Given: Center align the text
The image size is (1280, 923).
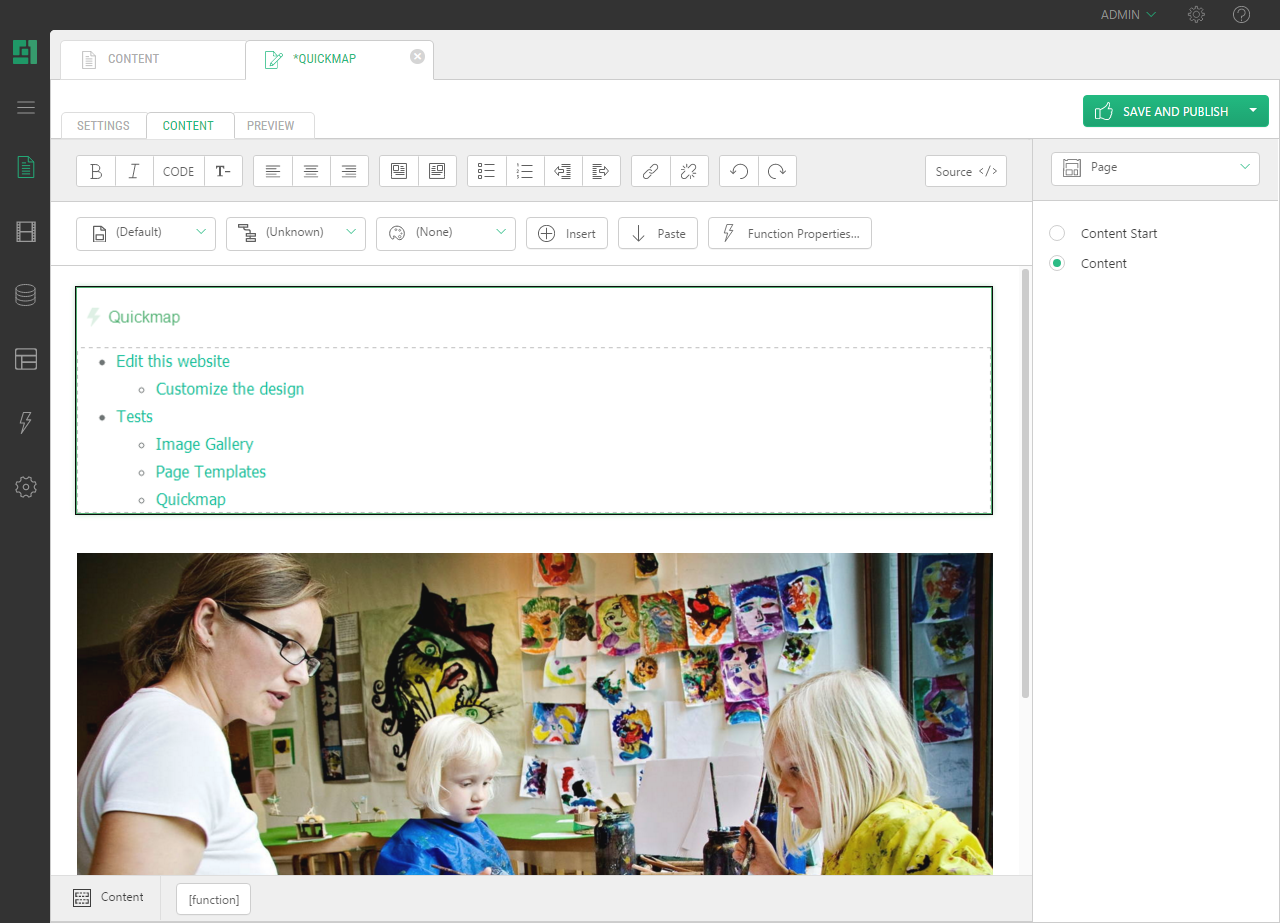Looking at the screenshot, I should click(311, 171).
